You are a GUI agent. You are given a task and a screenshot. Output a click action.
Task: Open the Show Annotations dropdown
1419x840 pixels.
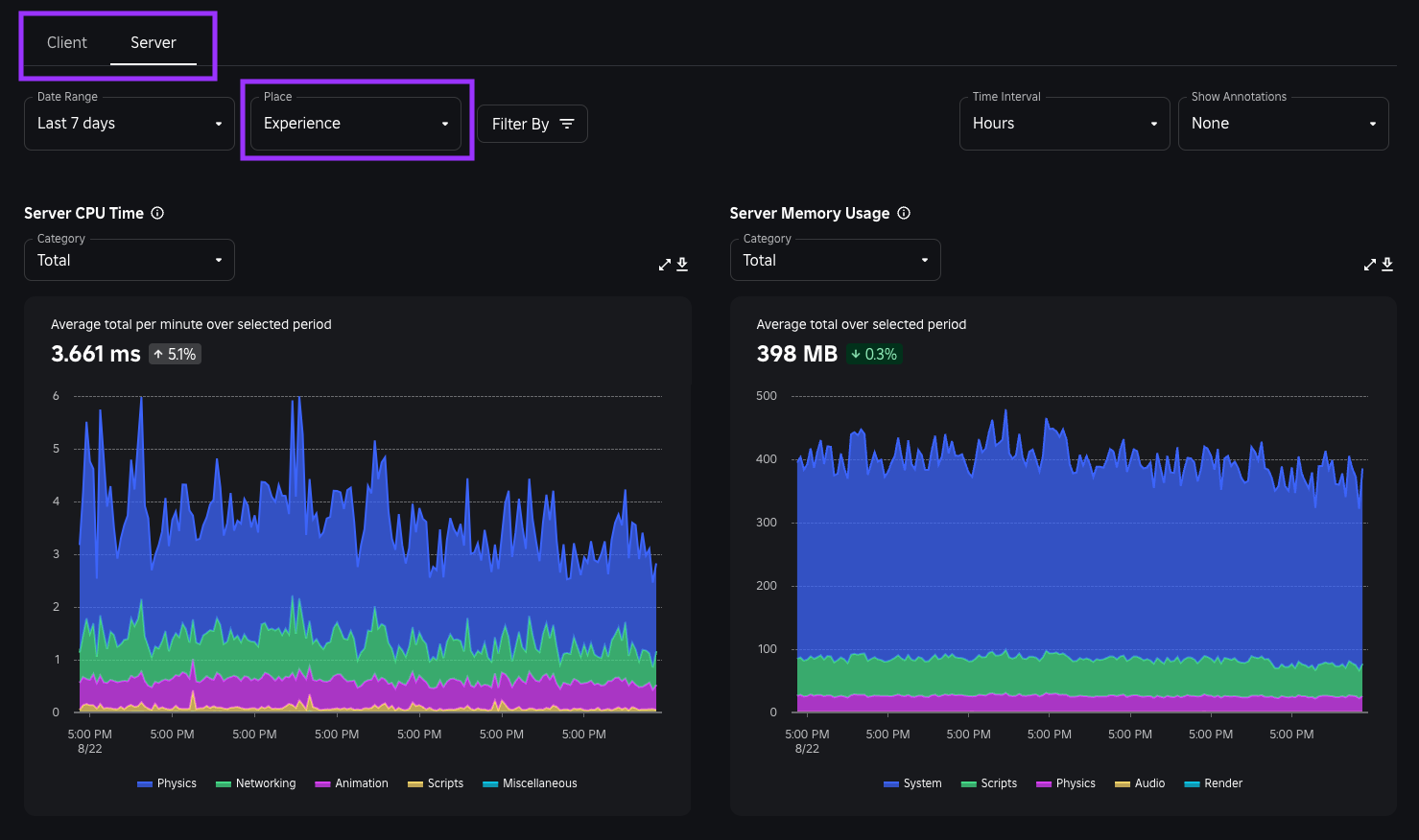coord(1284,124)
